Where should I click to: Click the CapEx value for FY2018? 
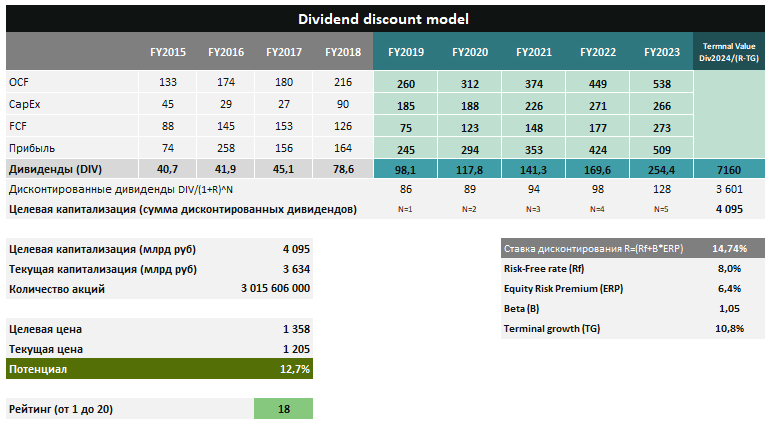click(343, 104)
